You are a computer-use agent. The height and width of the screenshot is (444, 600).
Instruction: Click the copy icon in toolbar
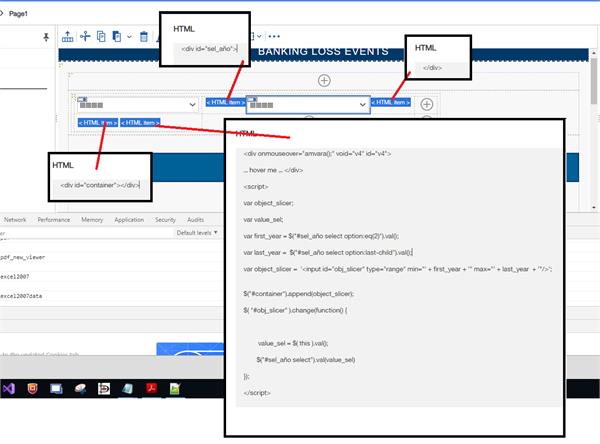click(101, 36)
